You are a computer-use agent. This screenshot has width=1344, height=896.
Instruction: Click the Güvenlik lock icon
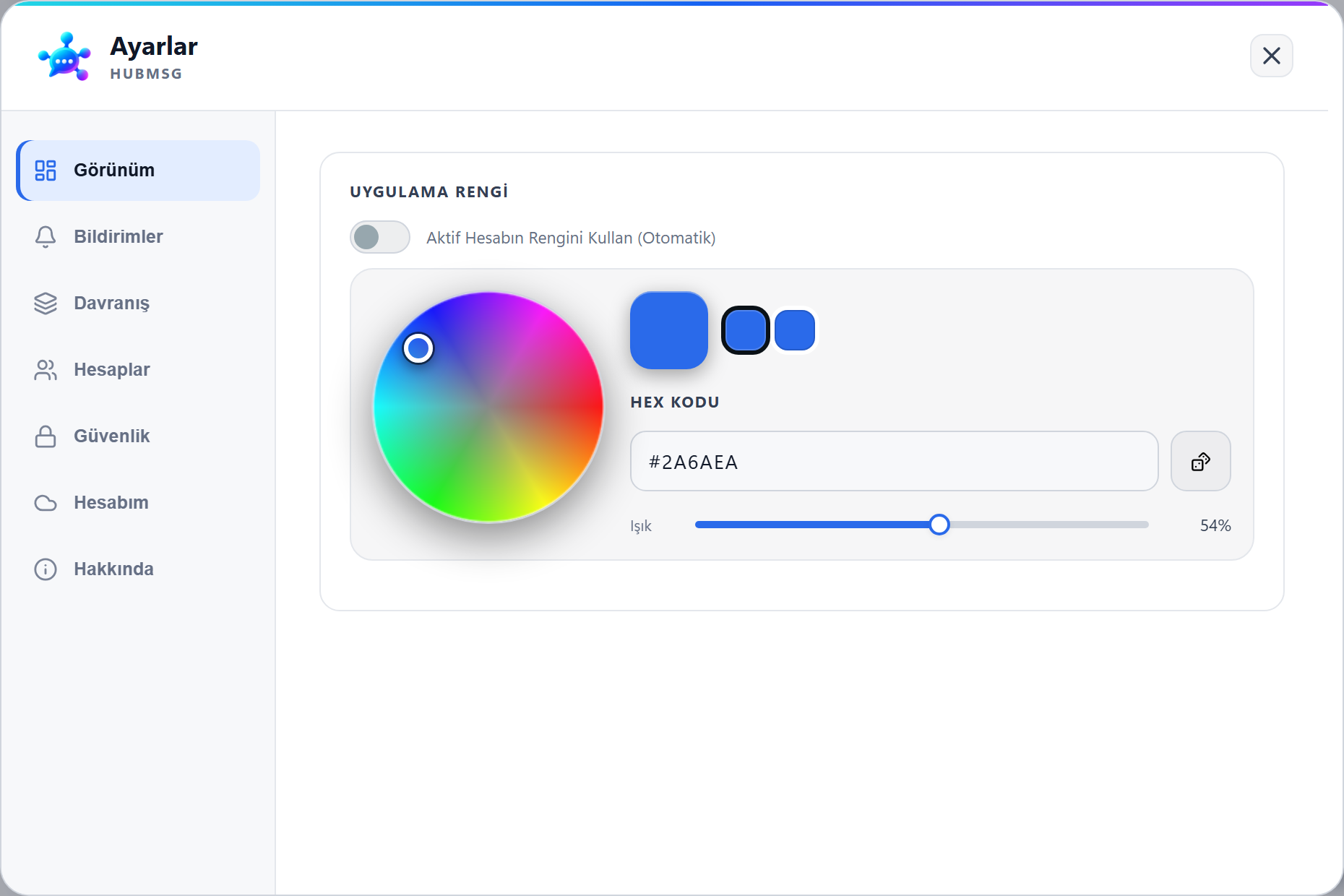click(x=46, y=436)
